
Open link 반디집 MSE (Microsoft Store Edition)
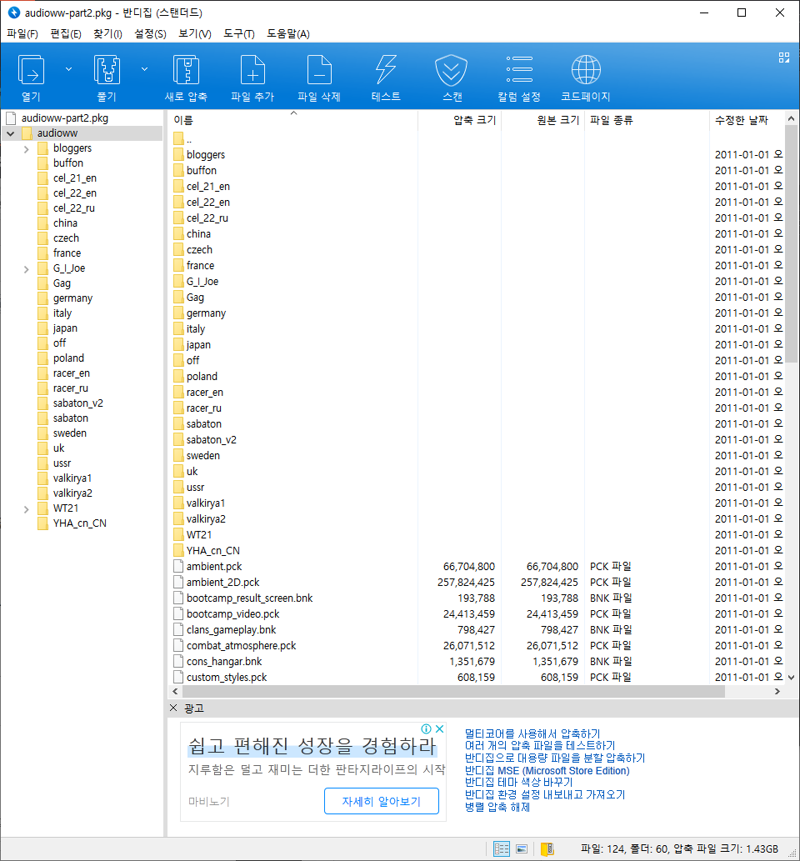click(547, 770)
